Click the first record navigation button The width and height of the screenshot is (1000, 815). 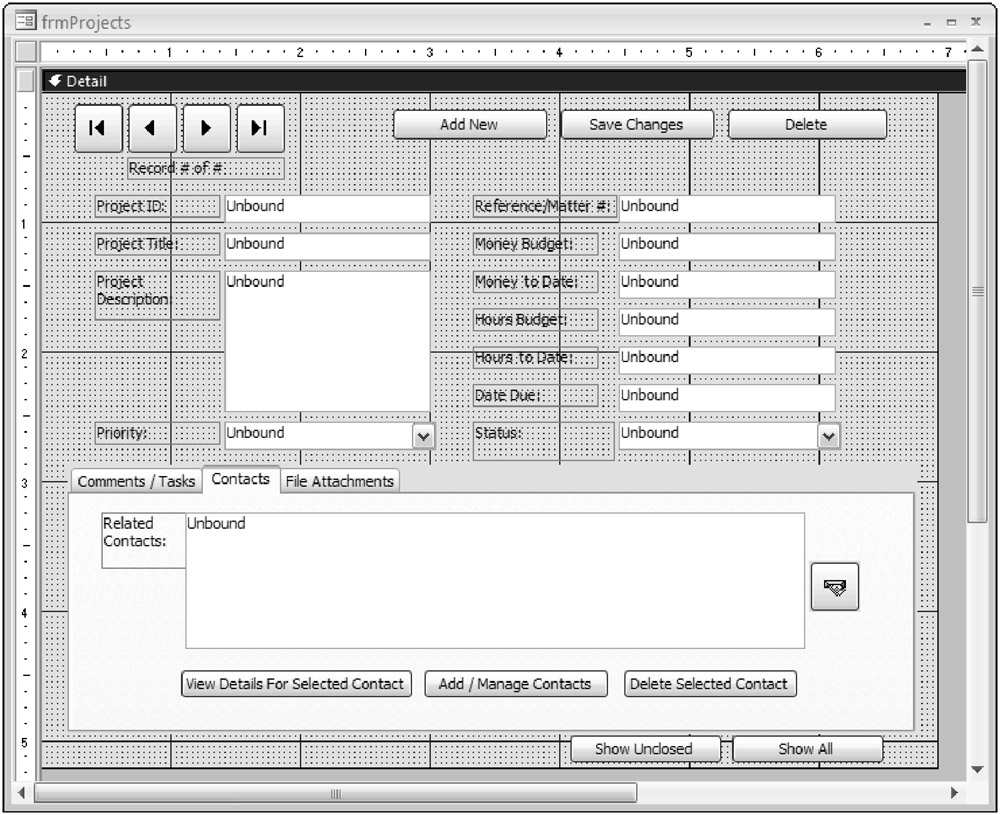(98, 128)
